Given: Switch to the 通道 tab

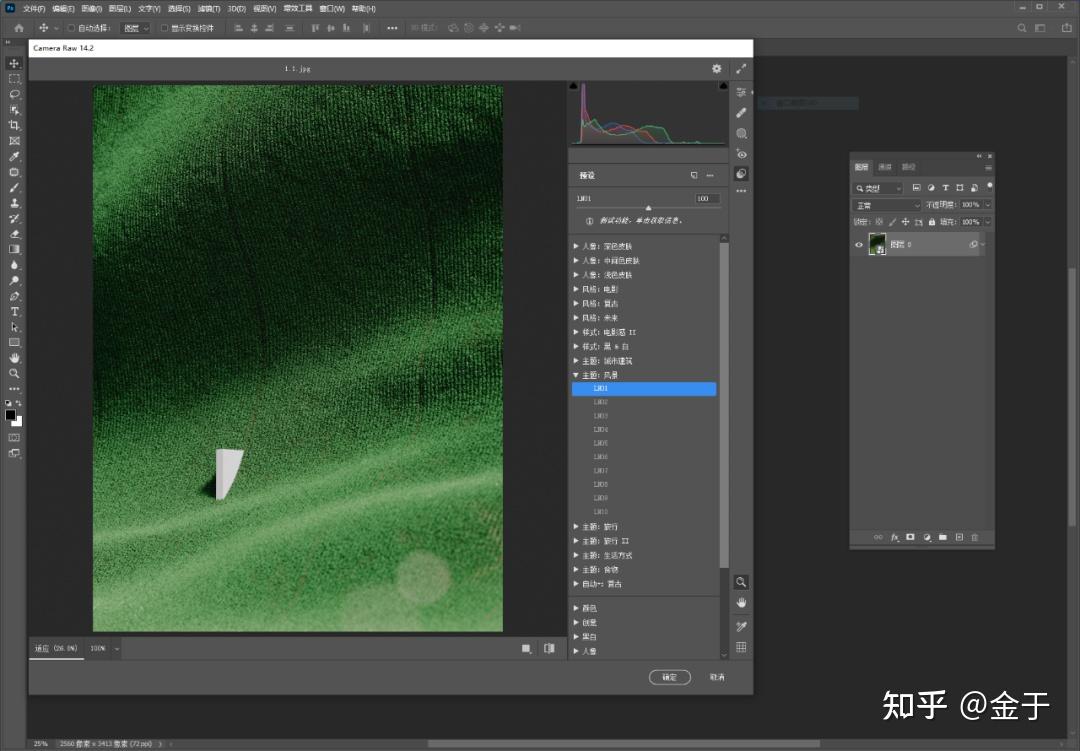Looking at the screenshot, I should pyautogui.click(x=885, y=167).
